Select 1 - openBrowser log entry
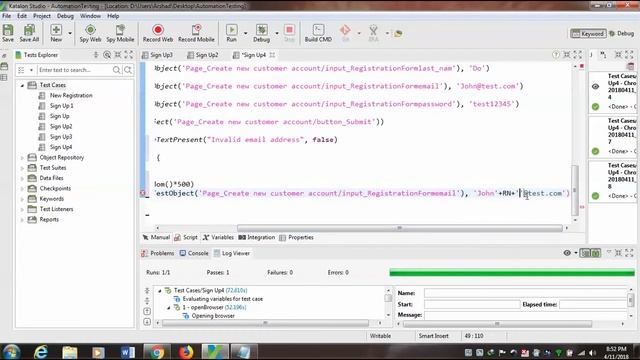Screen dimensions: 640x360 [214, 307]
